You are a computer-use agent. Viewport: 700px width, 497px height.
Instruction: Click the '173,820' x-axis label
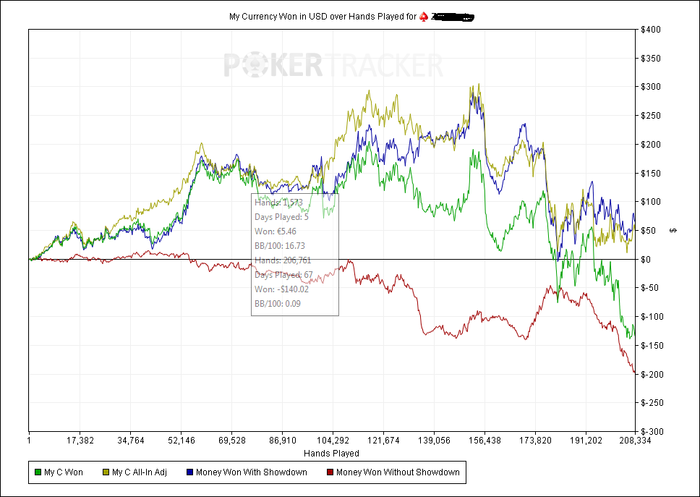pyautogui.click(x=535, y=441)
